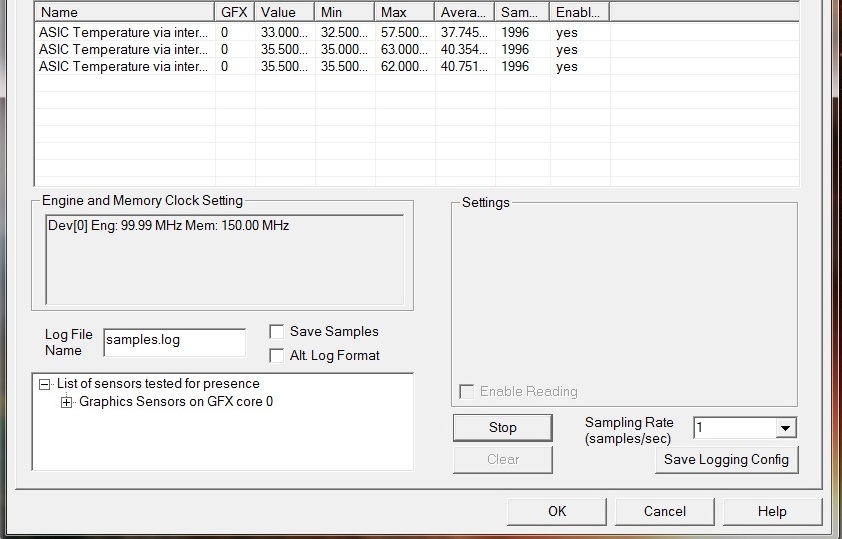The height and width of the screenshot is (539, 842).
Task: Click the Cancel button
Action: pyautogui.click(x=665, y=512)
